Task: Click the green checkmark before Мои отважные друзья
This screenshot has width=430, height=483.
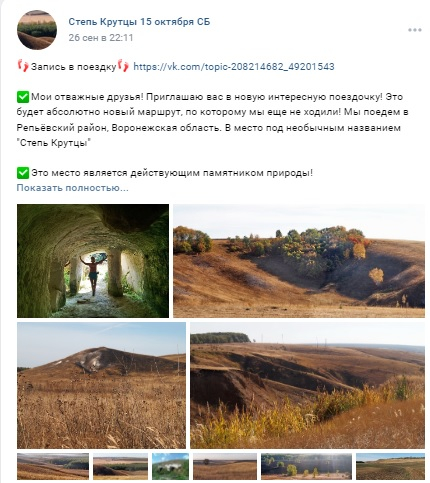Action: (23, 97)
